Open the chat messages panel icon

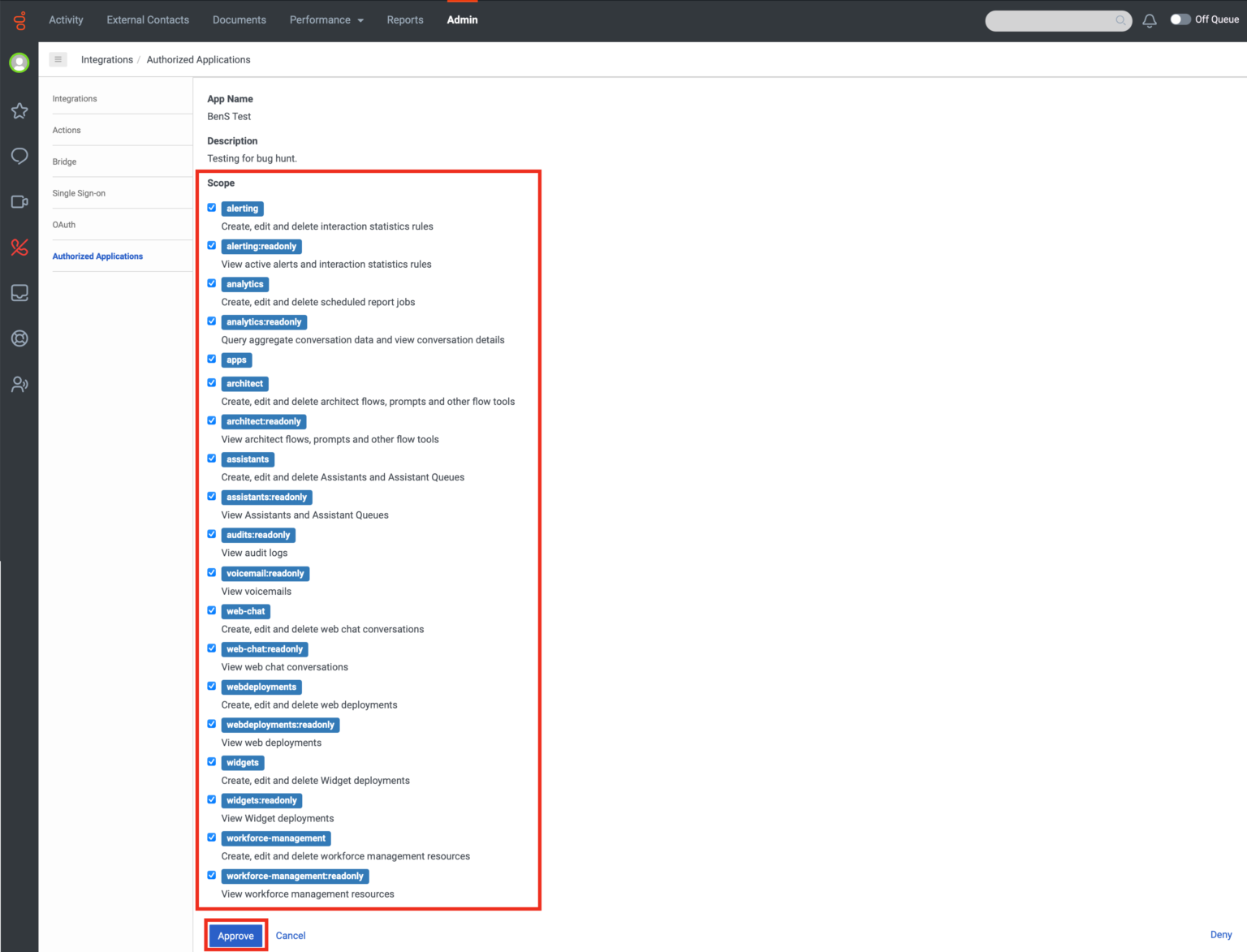point(19,156)
